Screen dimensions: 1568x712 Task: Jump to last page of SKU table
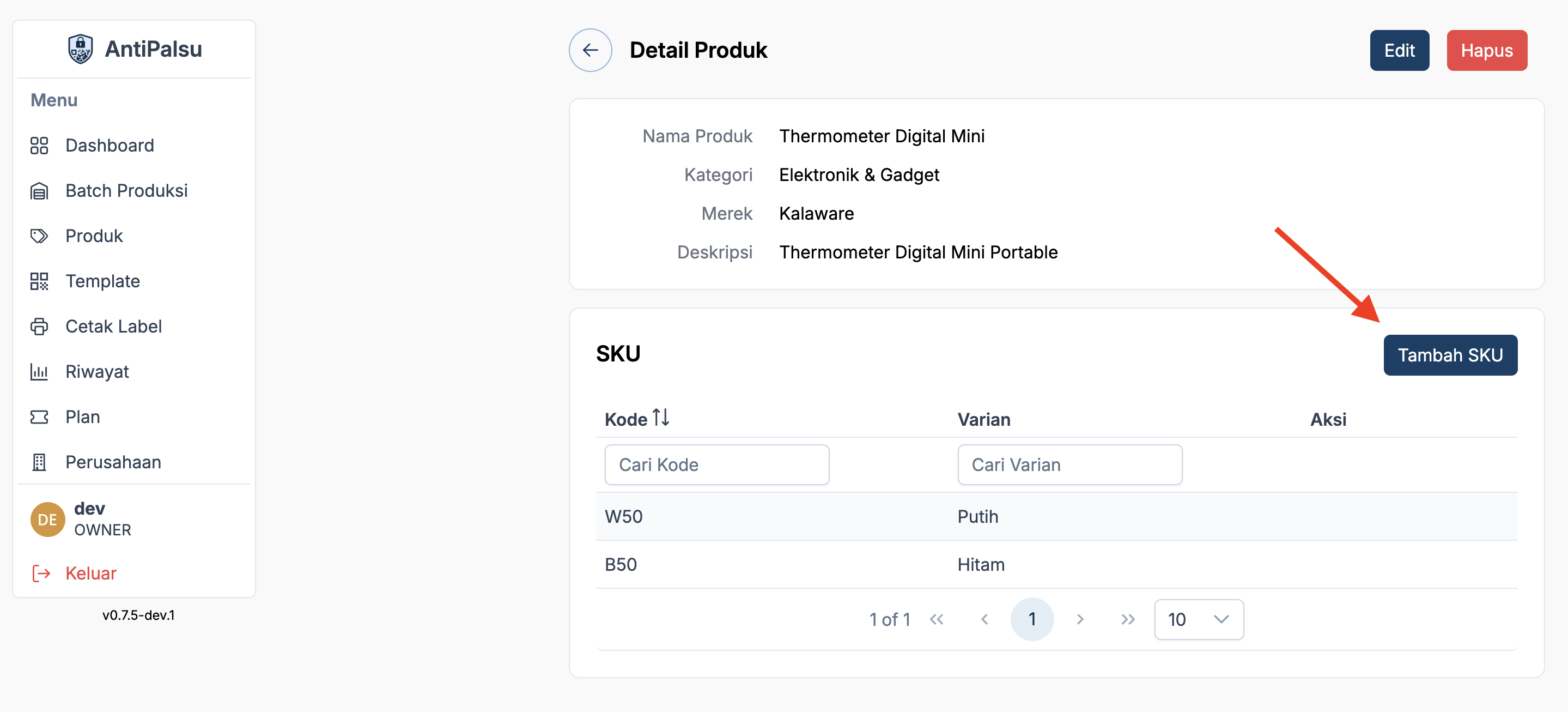(1127, 619)
